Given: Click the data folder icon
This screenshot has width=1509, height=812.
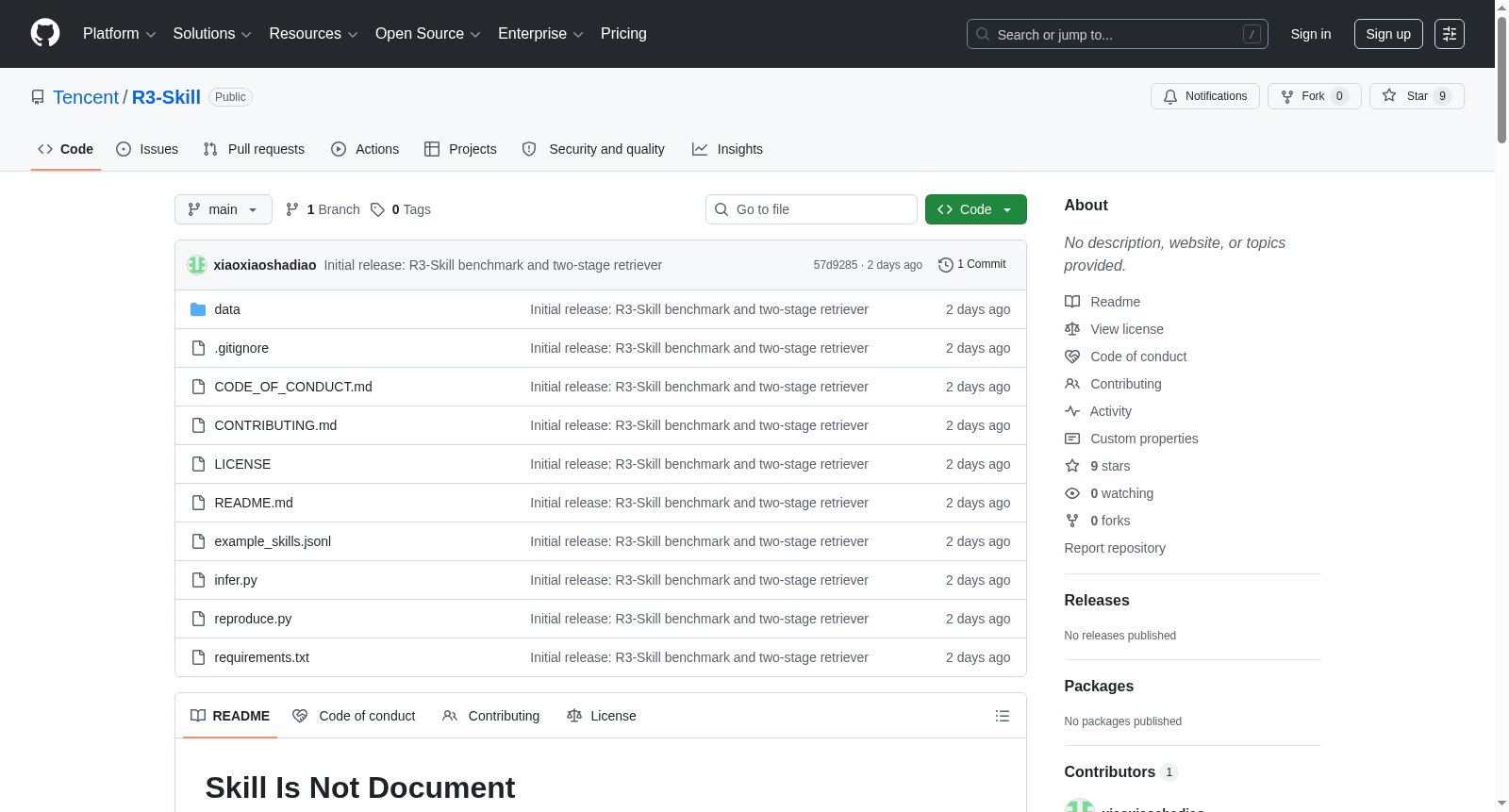Looking at the screenshot, I should point(198,309).
